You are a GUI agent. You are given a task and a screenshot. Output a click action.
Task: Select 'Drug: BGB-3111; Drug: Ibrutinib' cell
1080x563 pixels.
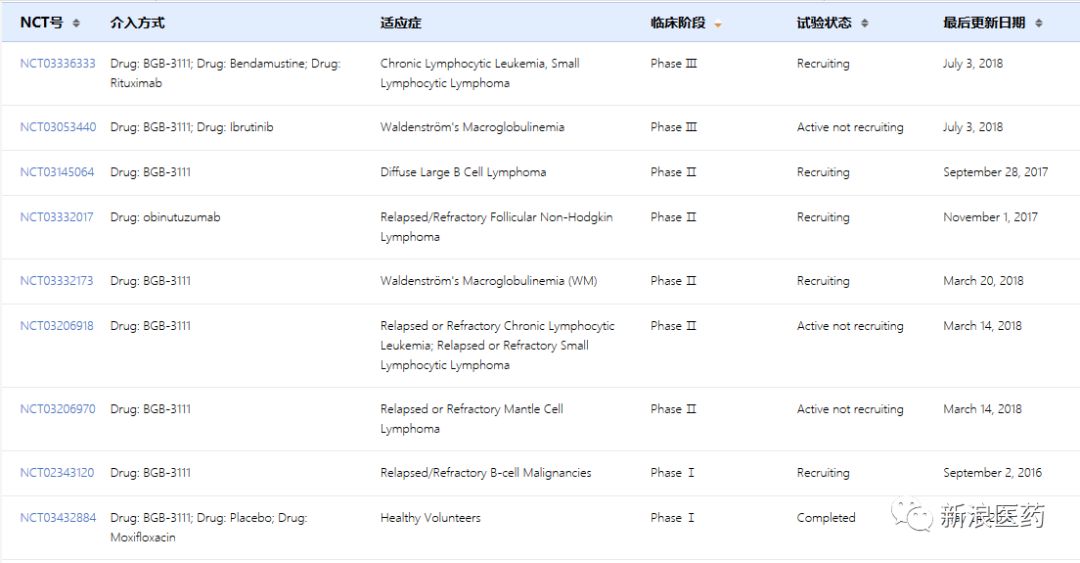[x=191, y=127]
